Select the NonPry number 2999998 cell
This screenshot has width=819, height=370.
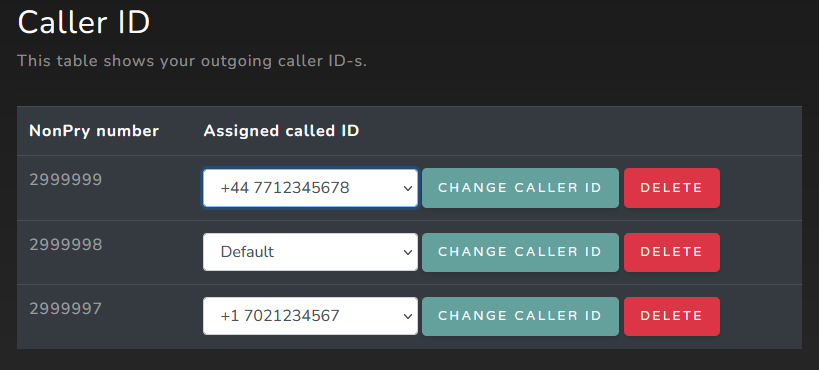point(66,245)
